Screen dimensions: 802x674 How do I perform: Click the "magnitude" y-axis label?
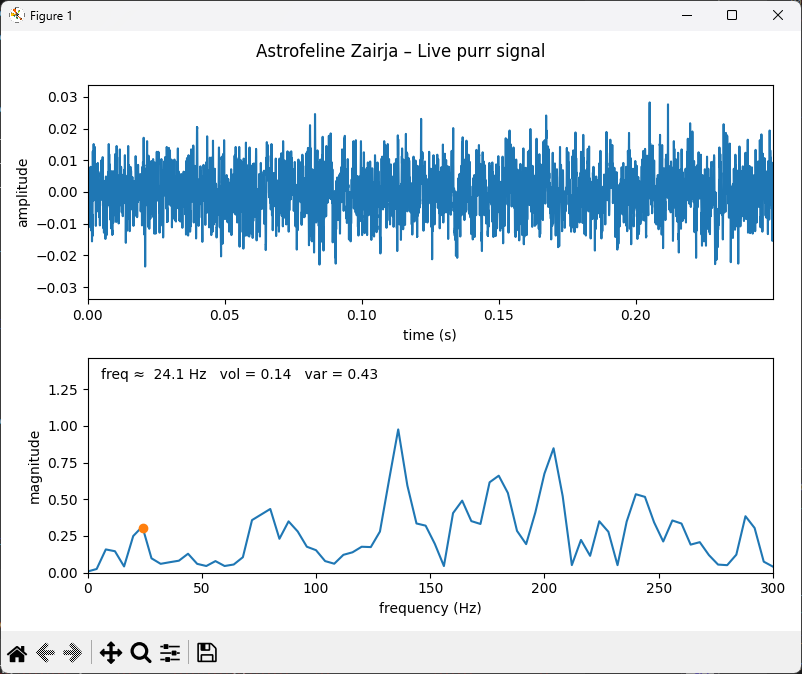(x=35, y=466)
